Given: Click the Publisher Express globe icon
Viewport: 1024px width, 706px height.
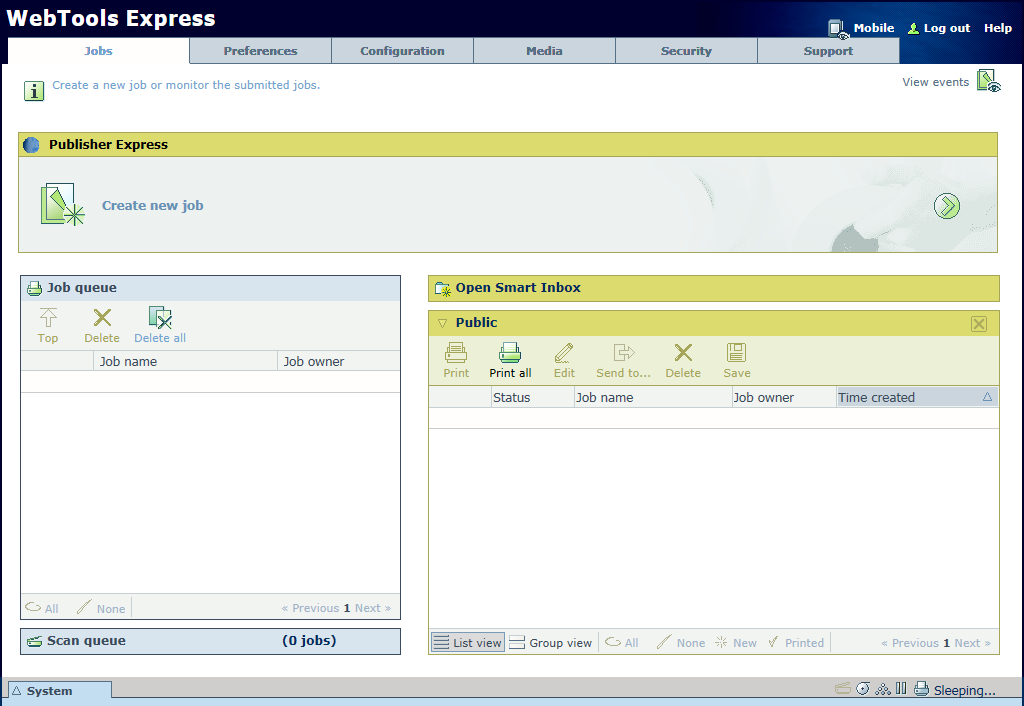Looking at the screenshot, I should (x=31, y=145).
